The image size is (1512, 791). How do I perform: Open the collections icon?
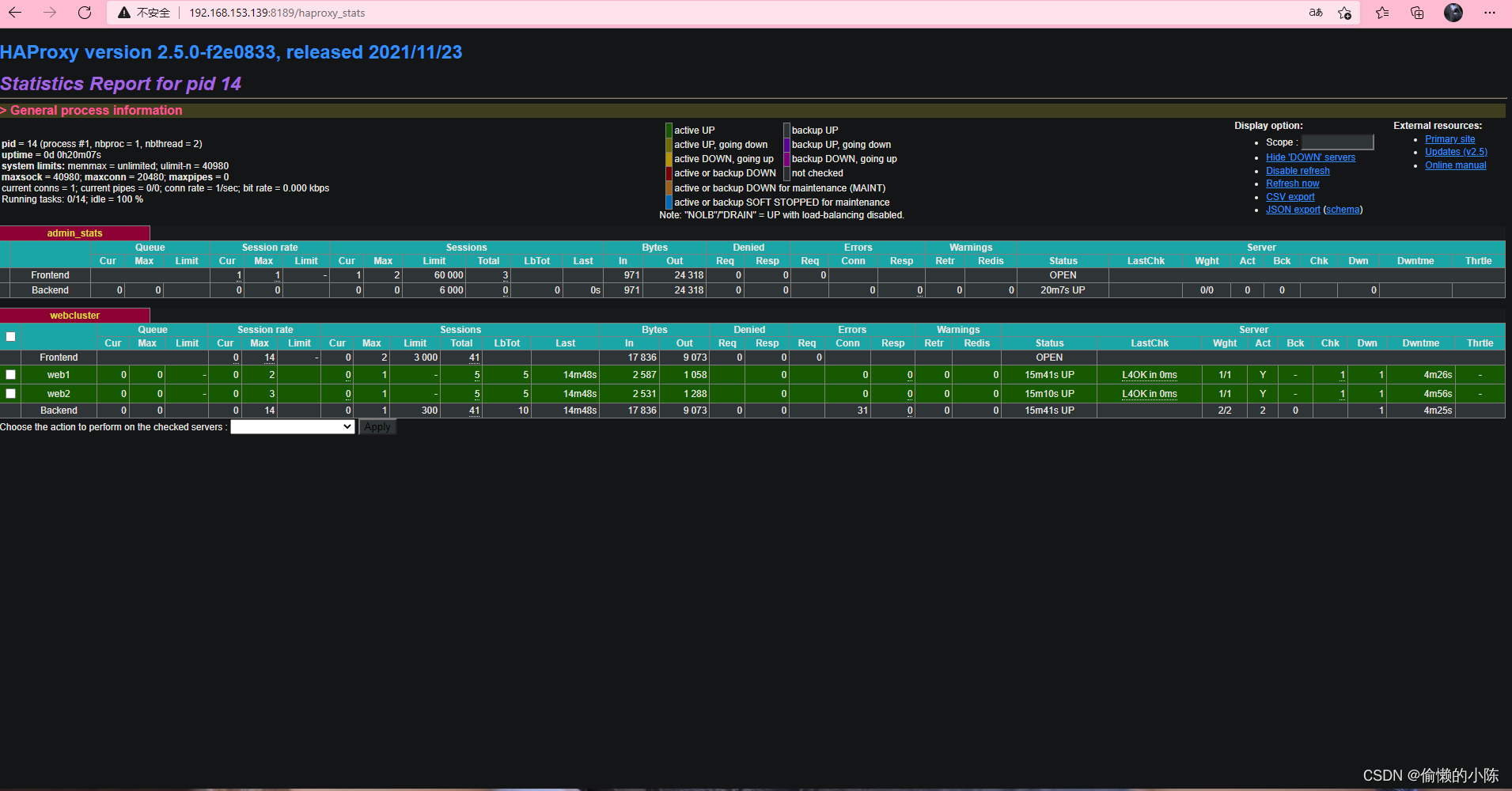point(1417,13)
